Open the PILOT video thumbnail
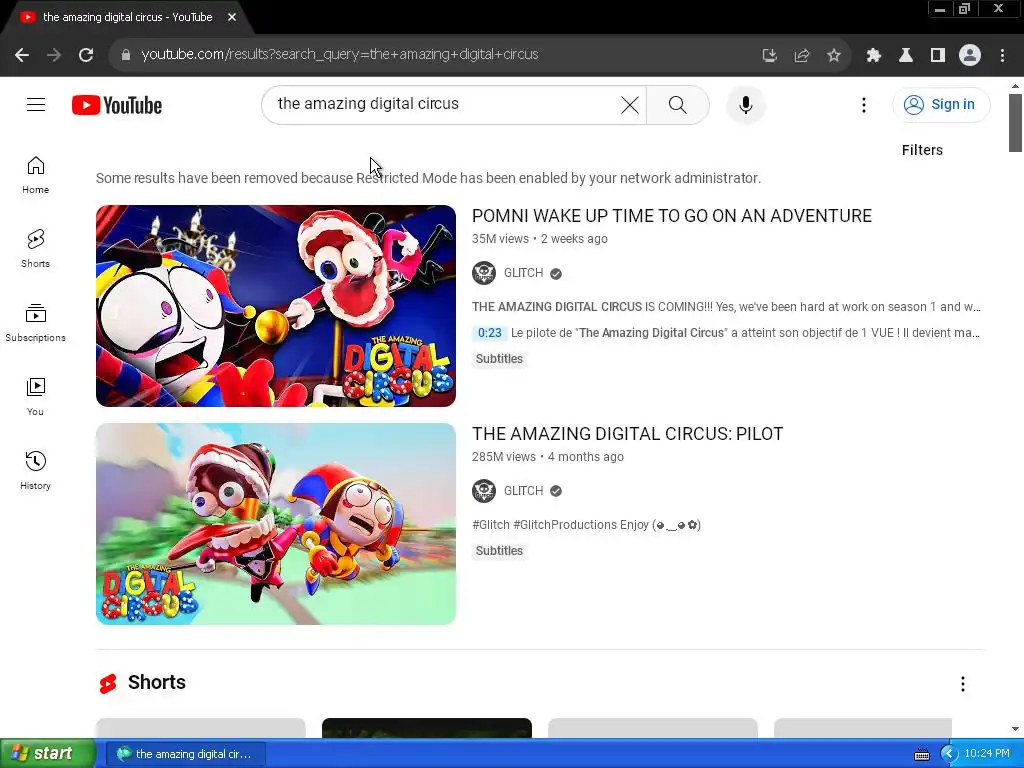Screen dimensions: 1024x768 click(276, 524)
